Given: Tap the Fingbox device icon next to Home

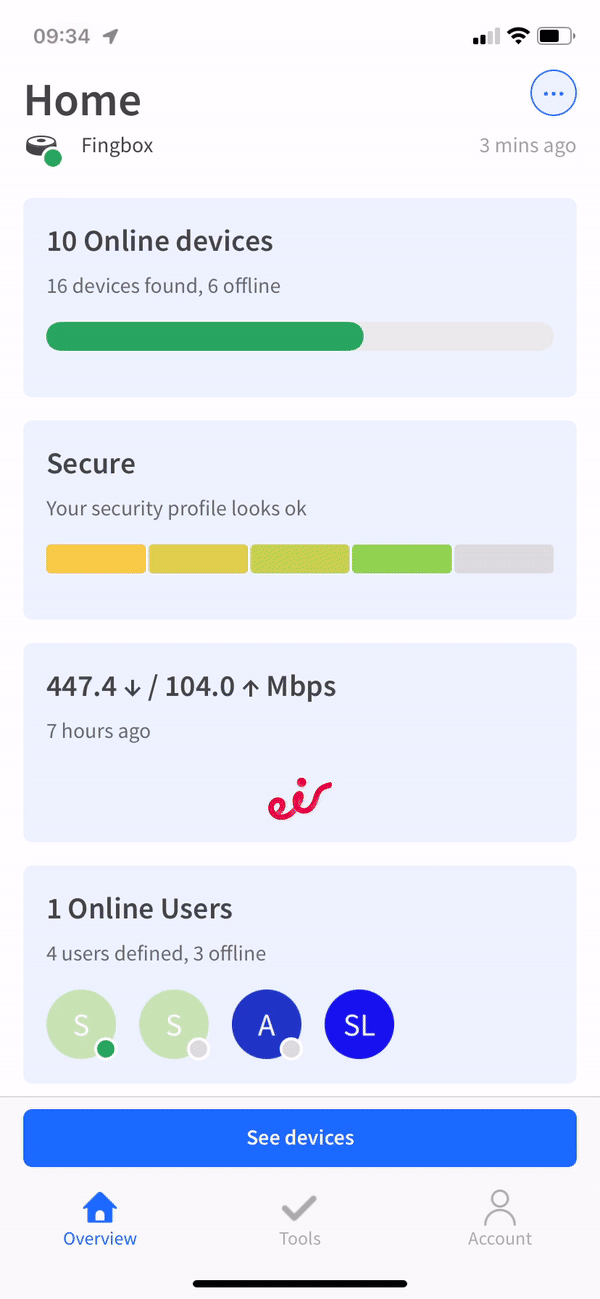Looking at the screenshot, I should (x=43, y=144).
